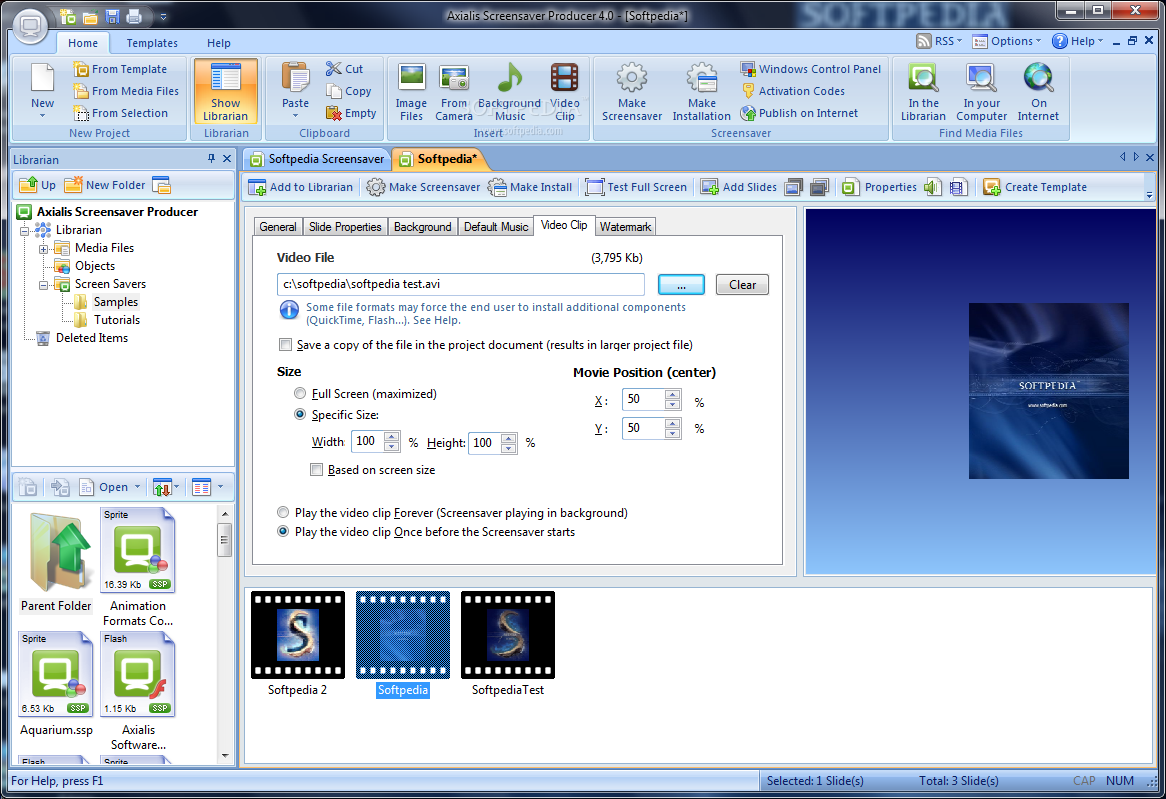Click Add Slides toolbar button
Screen dimensions: 1166x799
[x=739, y=187]
